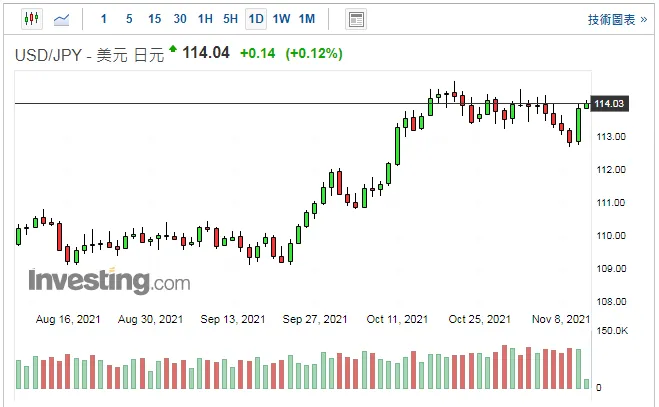Click the latest green candlestick at right edge

(x=586, y=106)
